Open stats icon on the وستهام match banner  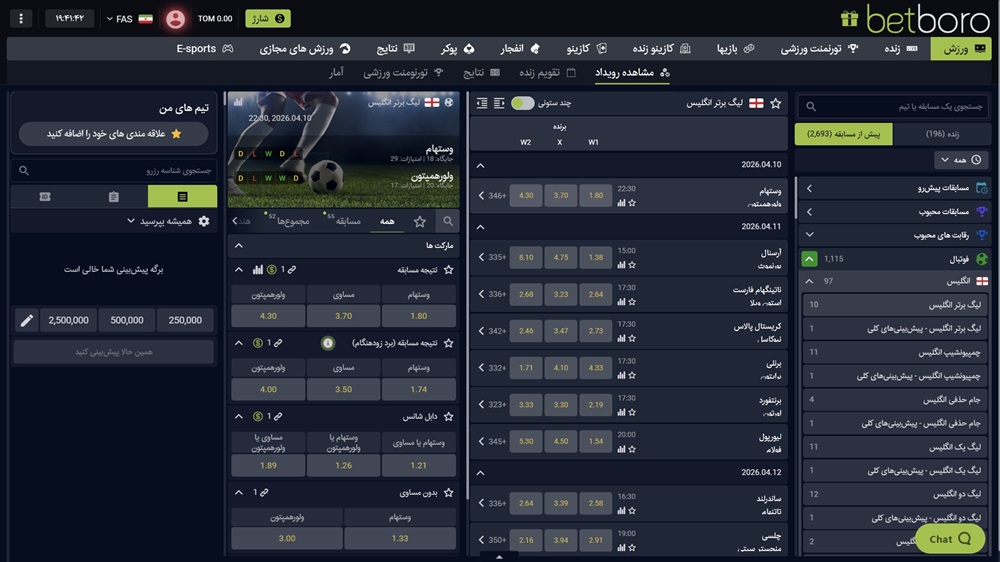click(x=238, y=102)
